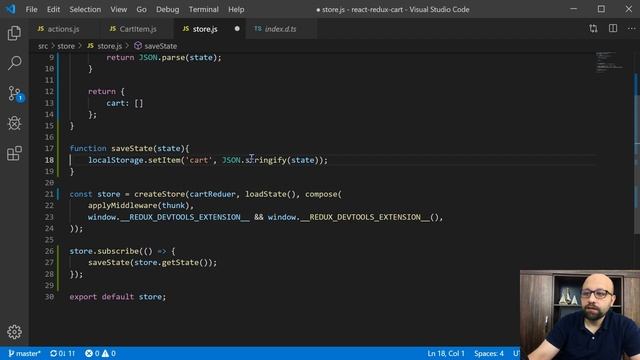Open the File menu
The height and width of the screenshot is (360, 640).
pyautogui.click(x=31, y=9)
